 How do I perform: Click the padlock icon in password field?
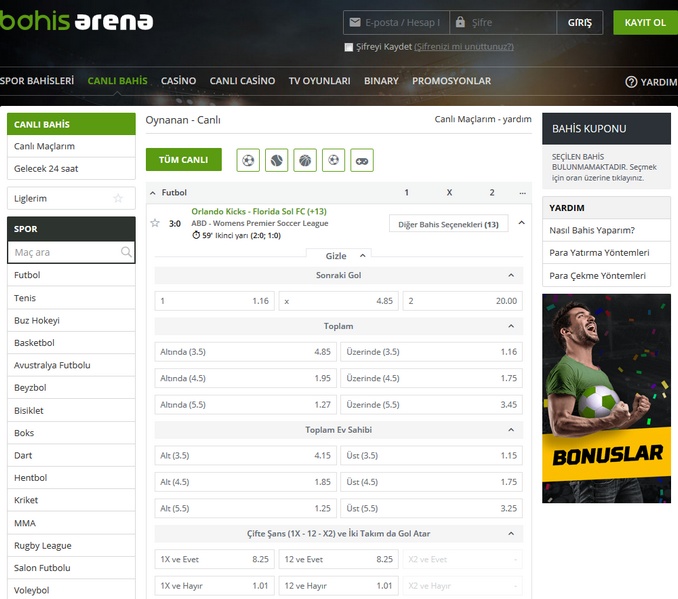coord(461,22)
